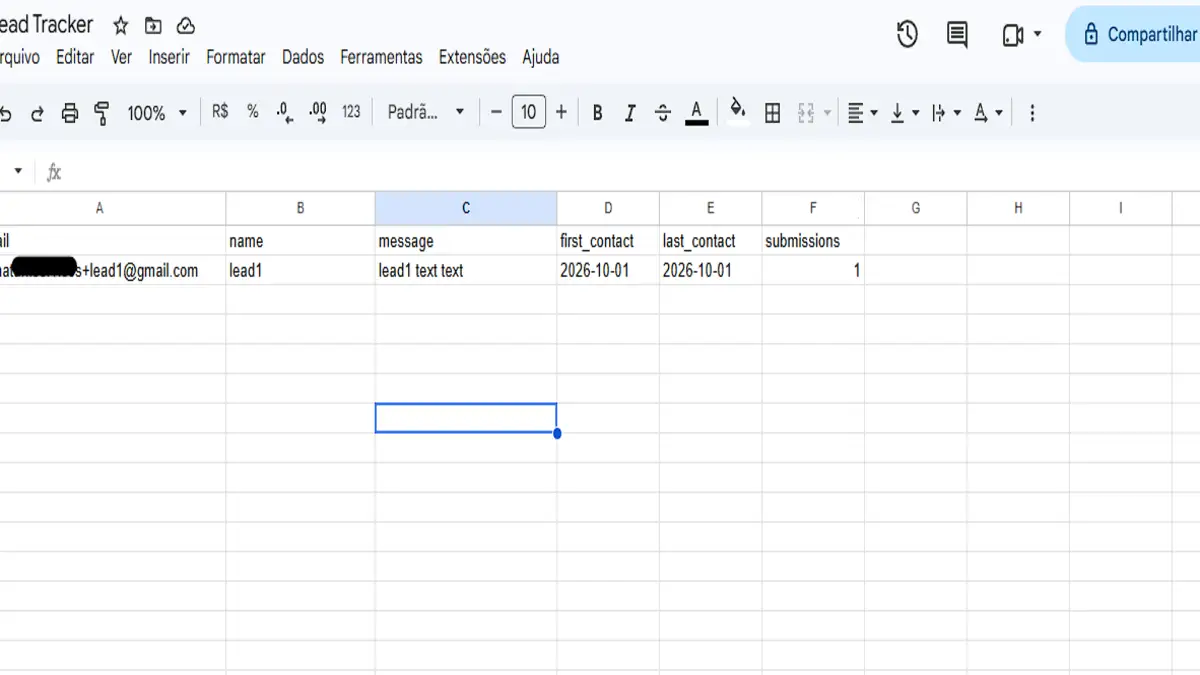1200x675 pixels.
Task: Open the Formatar menu
Action: (x=236, y=57)
